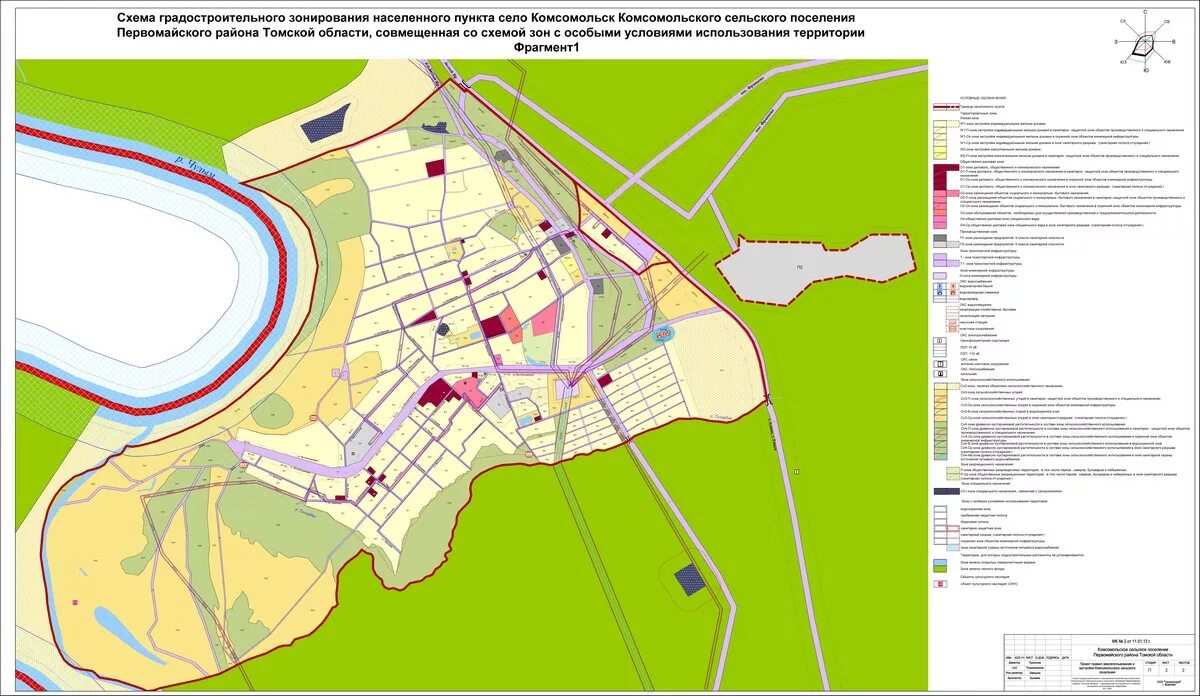Click the трансформаторная подстанция legend icon
Image resolution: width=1200 pixels, height=696 pixels.
[x=940, y=341]
